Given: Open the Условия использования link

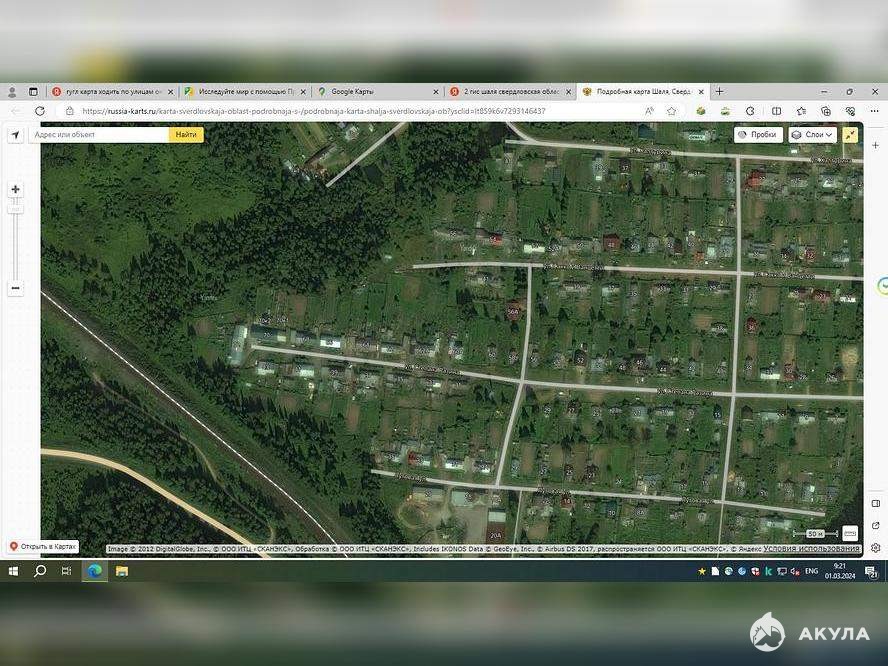Looking at the screenshot, I should click(x=811, y=549).
